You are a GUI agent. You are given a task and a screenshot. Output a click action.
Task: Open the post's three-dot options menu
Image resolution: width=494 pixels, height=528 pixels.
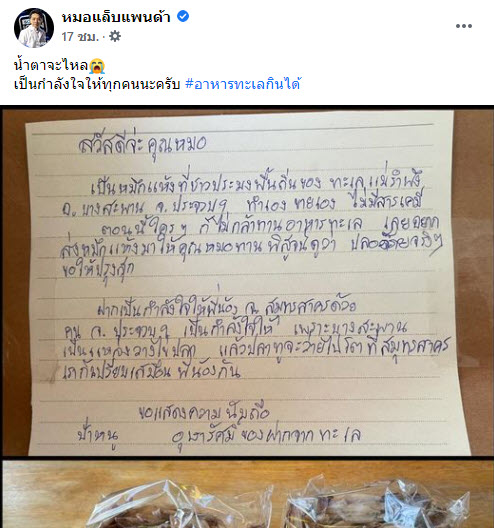[x=463, y=26]
